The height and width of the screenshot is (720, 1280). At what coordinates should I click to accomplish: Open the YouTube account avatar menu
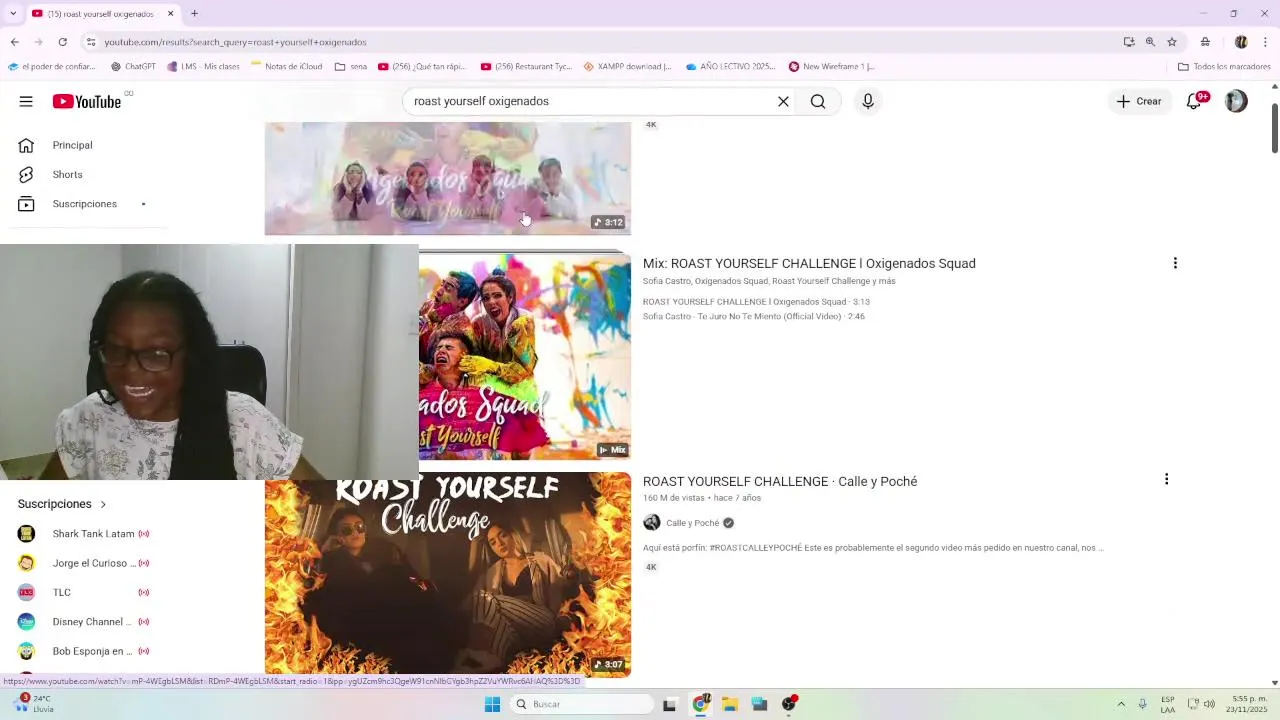click(1236, 101)
